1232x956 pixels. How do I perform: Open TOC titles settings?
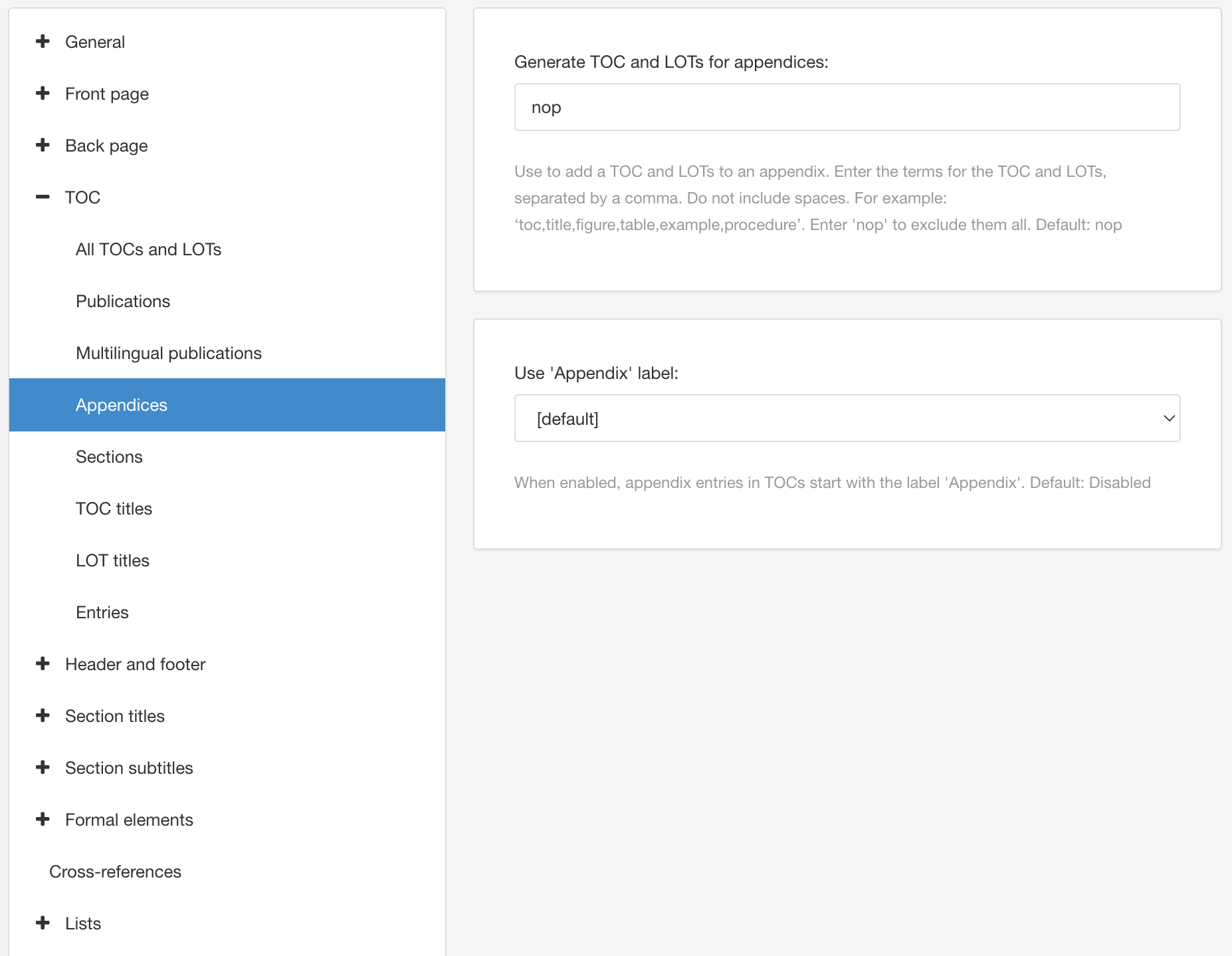point(114,508)
